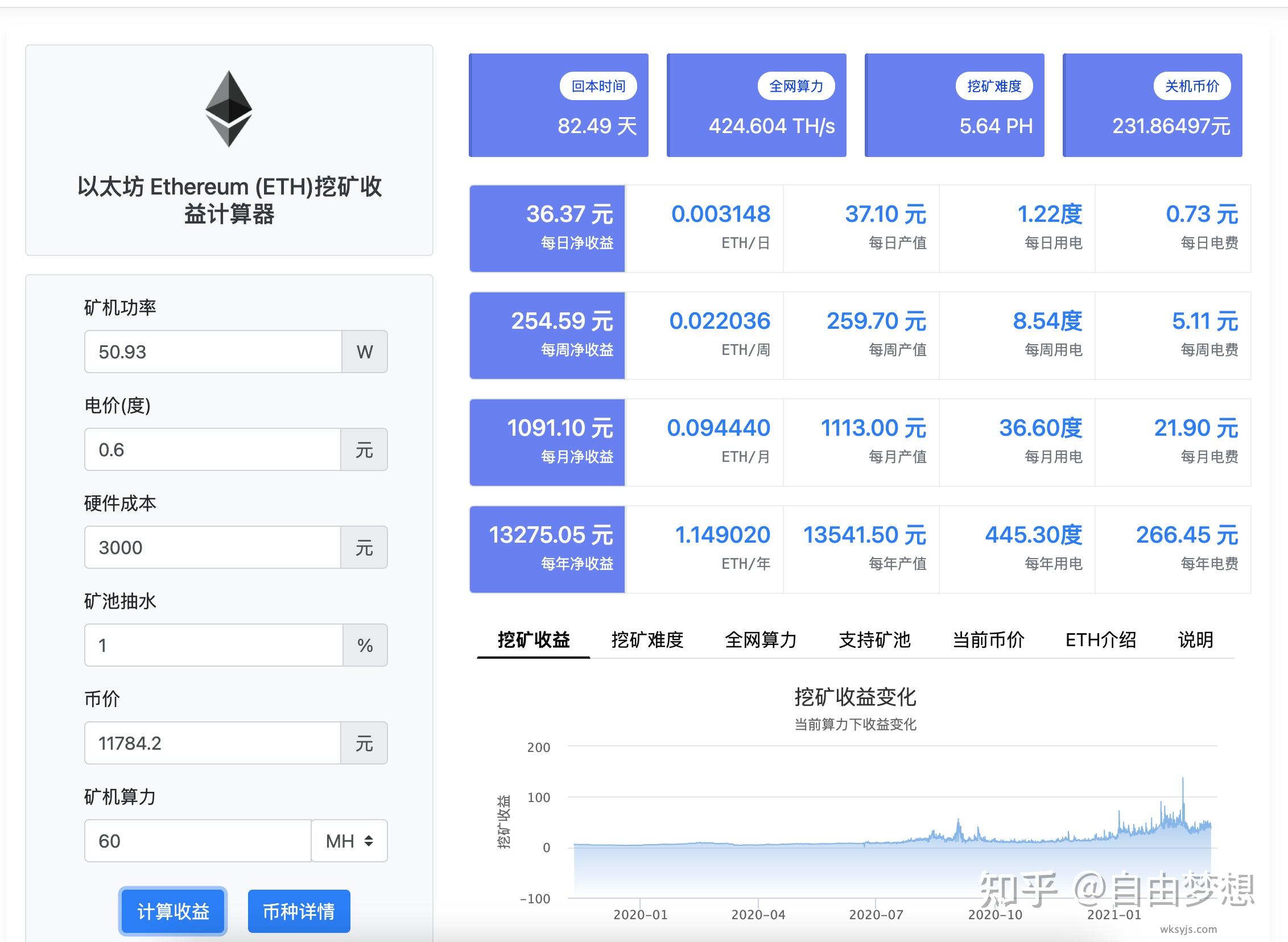Image resolution: width=1288 pixels, height=942 pixels.
Task: Click the 硬件成本 input showing 3000
Action: (213, 547)
